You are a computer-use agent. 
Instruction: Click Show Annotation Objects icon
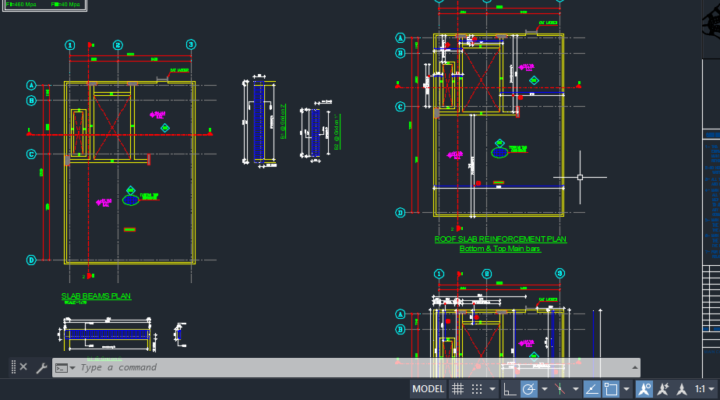(x=644, y=389)
